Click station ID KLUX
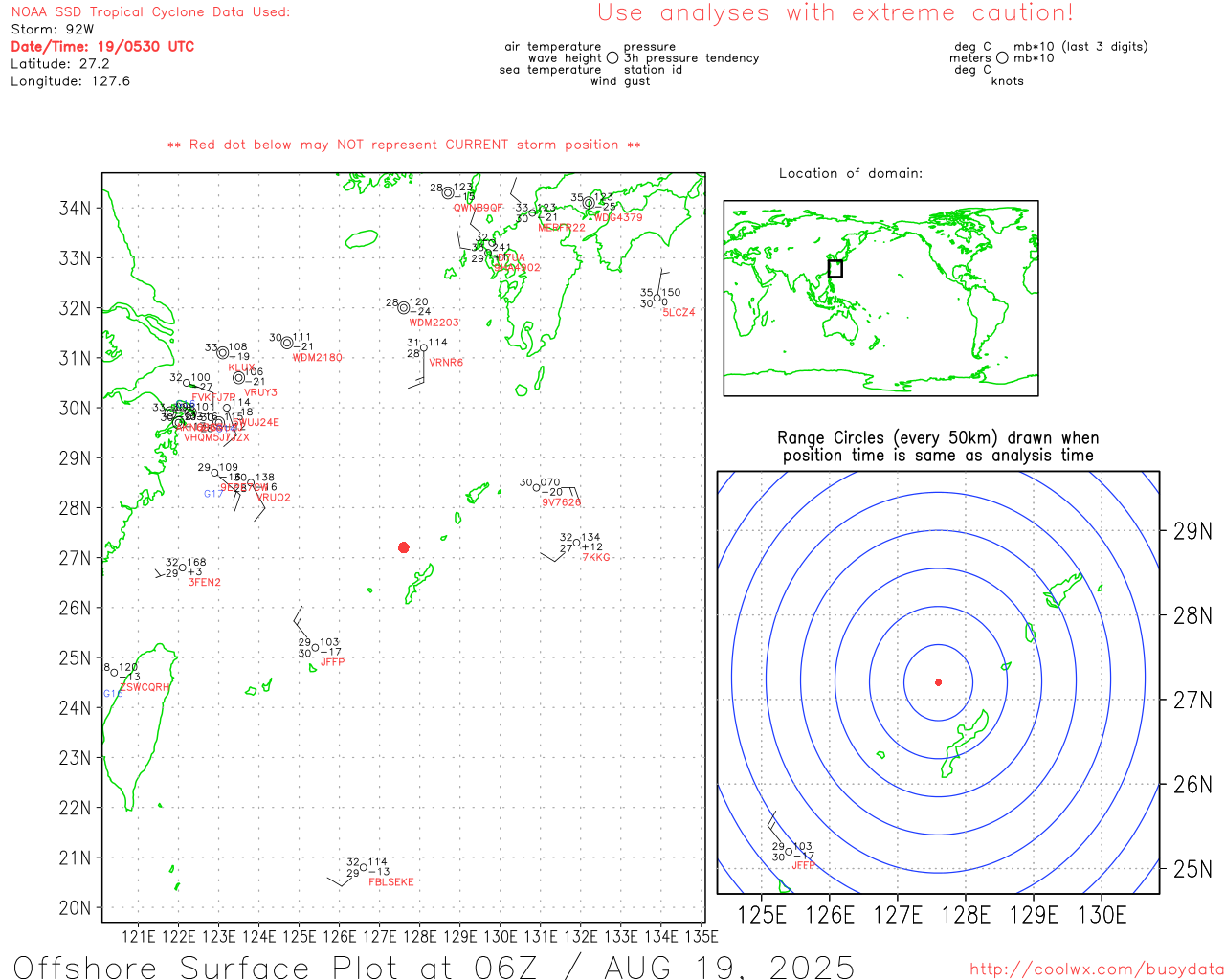 [242, 367]
